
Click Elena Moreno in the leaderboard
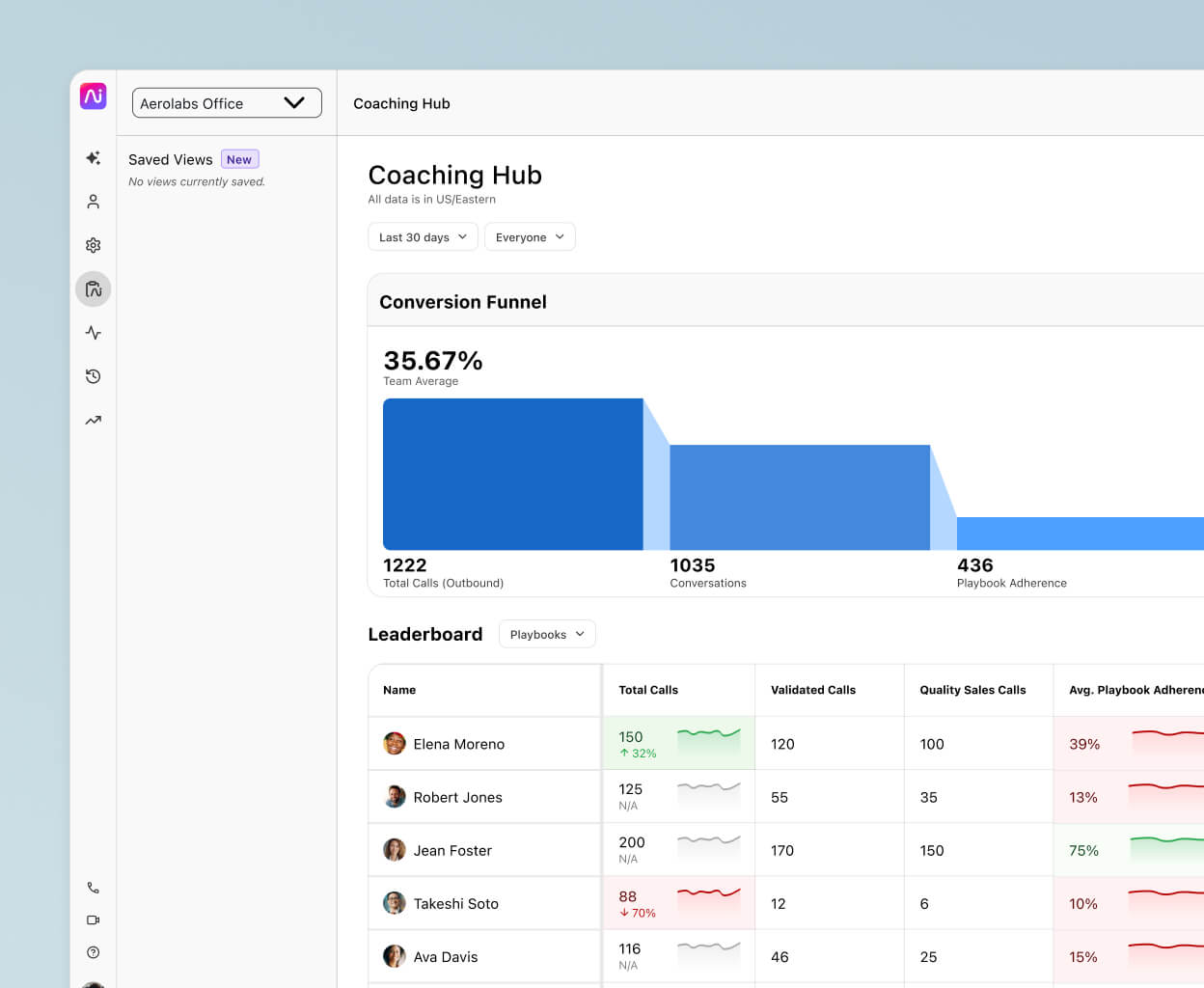(459, 744)
